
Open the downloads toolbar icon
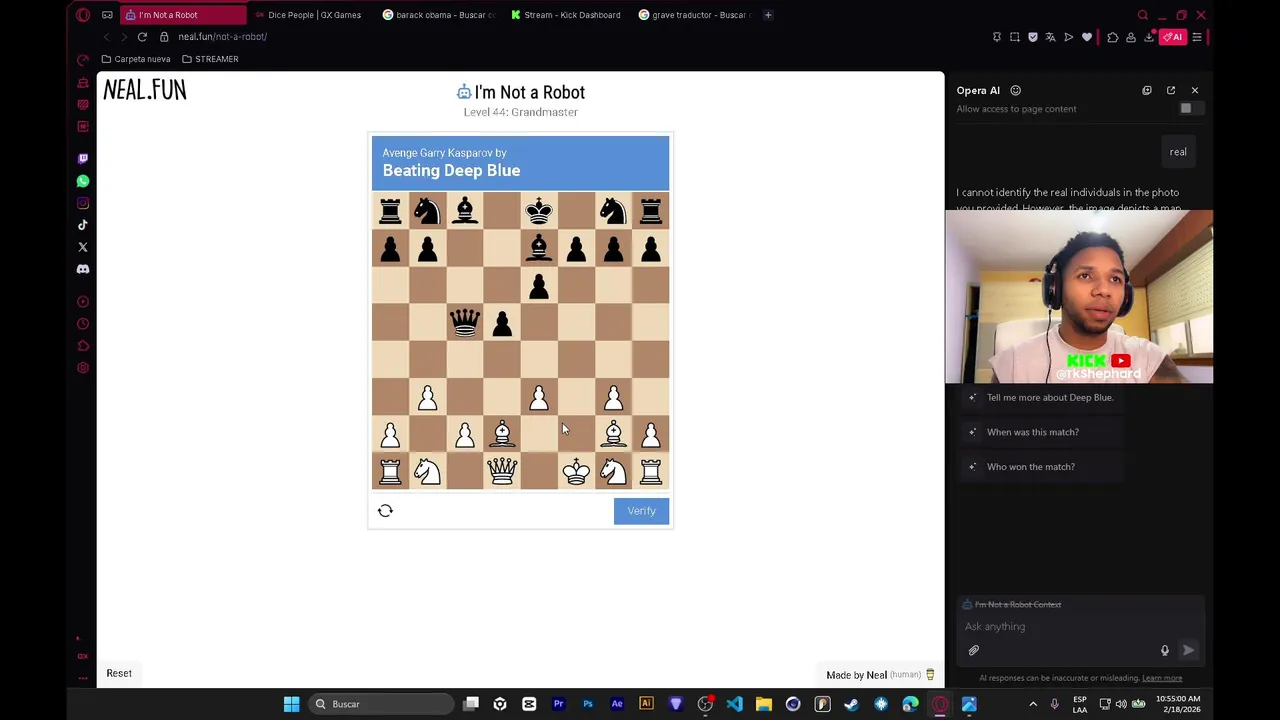pos(1149,37)
